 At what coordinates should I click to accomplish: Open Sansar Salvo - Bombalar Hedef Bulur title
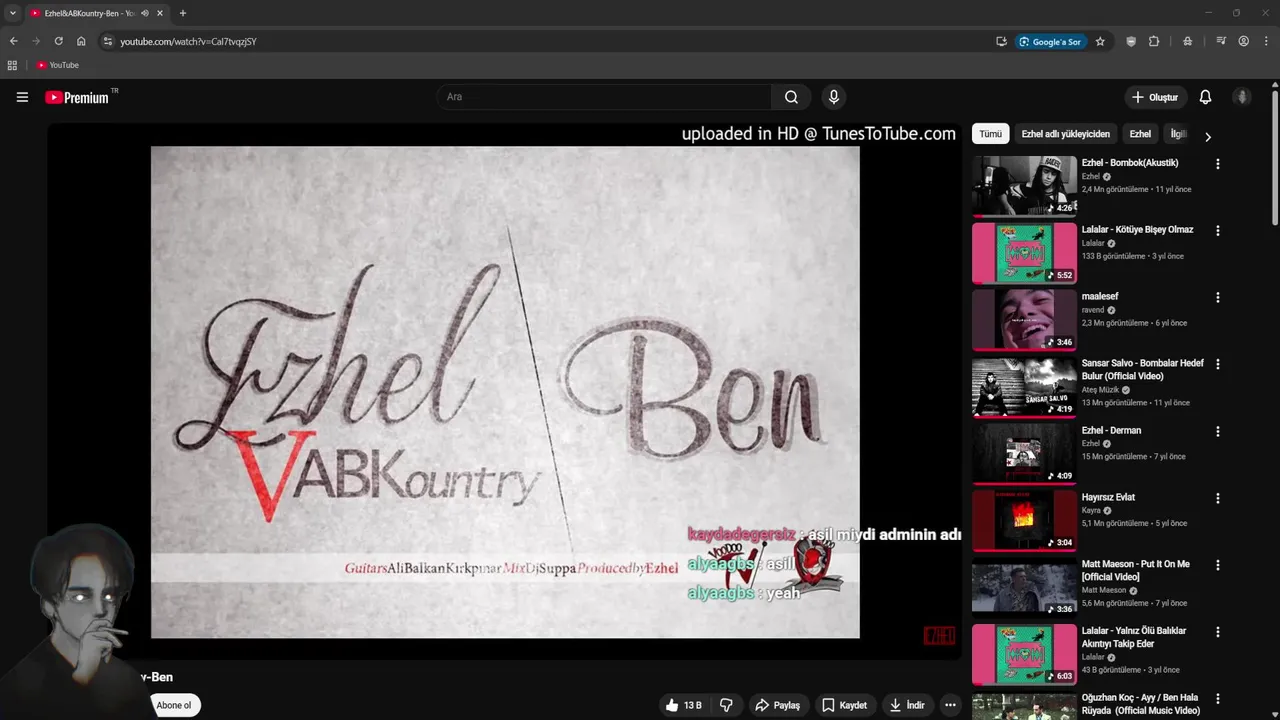coord(1142,369)
